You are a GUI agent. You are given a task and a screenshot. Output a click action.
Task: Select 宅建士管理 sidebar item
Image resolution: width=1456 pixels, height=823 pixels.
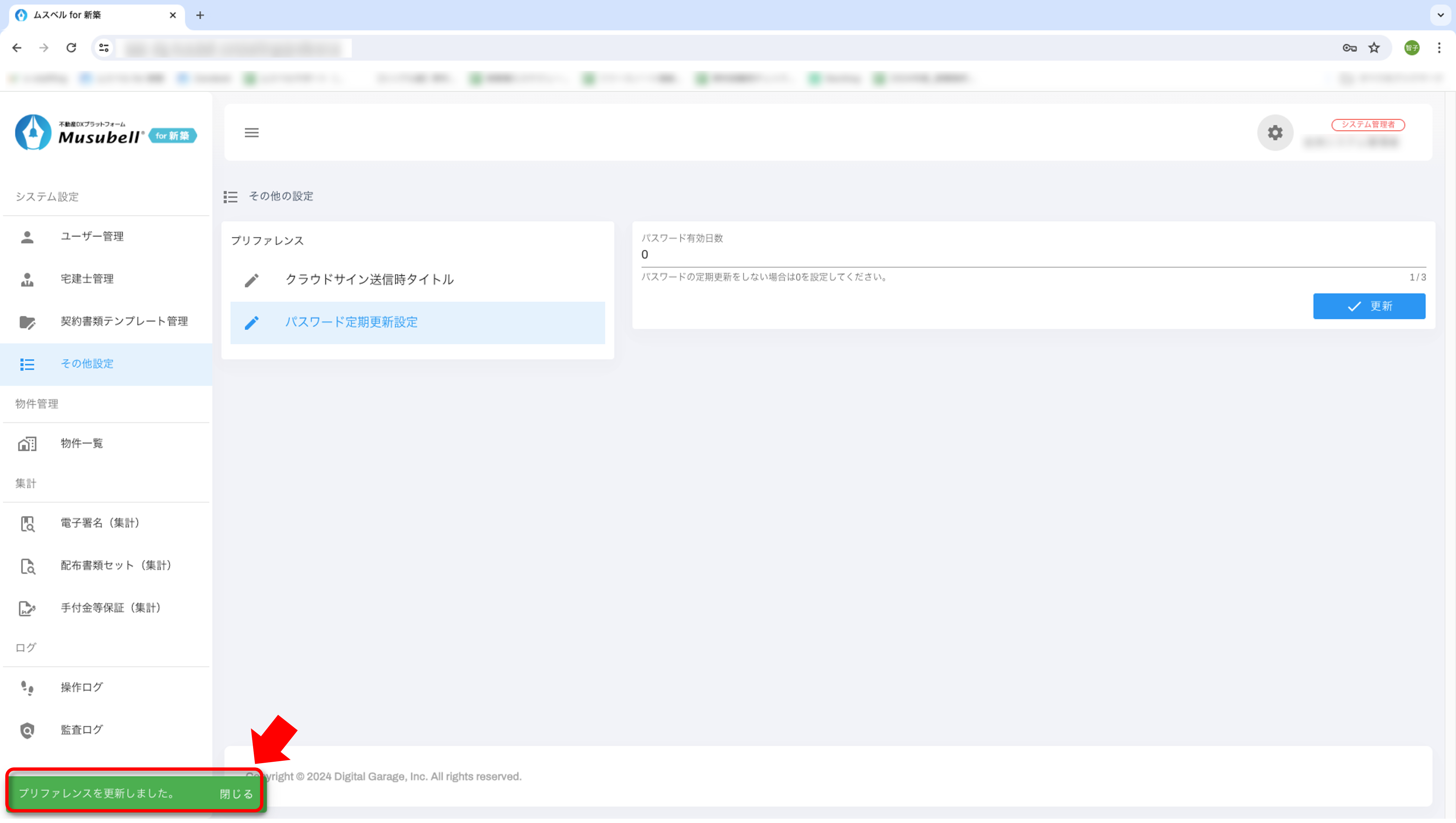(86, 279)
